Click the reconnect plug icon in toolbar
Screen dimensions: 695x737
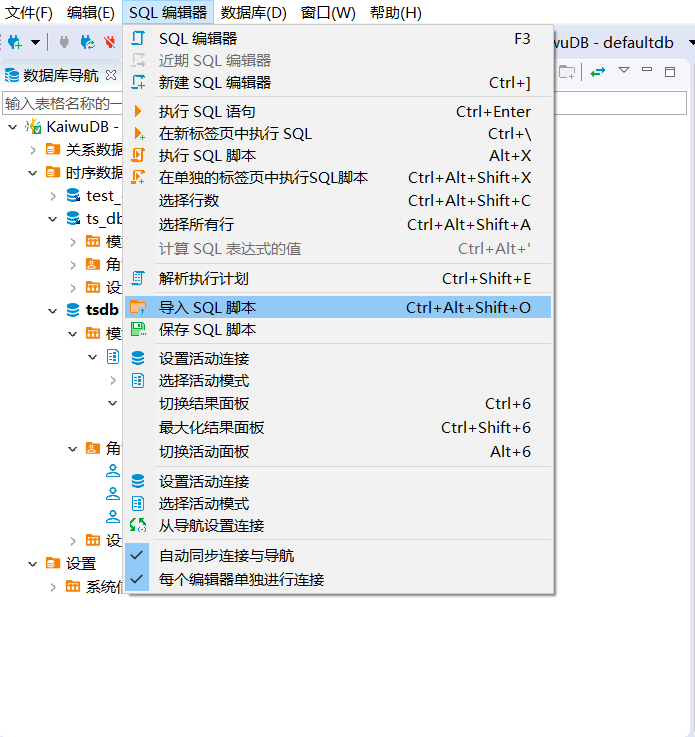(x=88, y=42)
